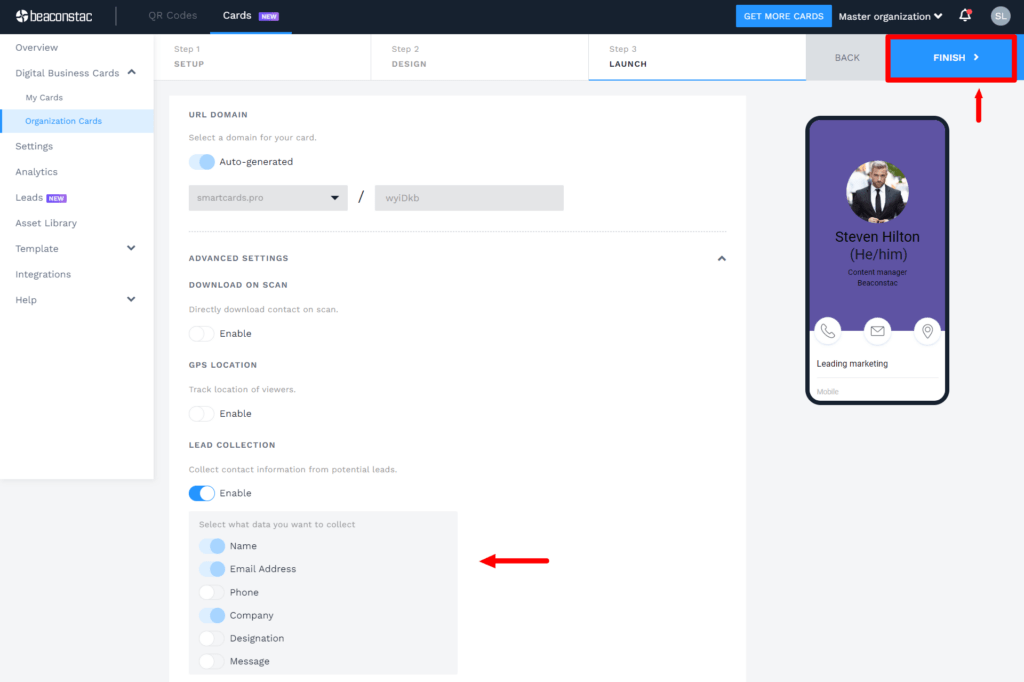Click the SL profile avatar

click(1001, 16)
